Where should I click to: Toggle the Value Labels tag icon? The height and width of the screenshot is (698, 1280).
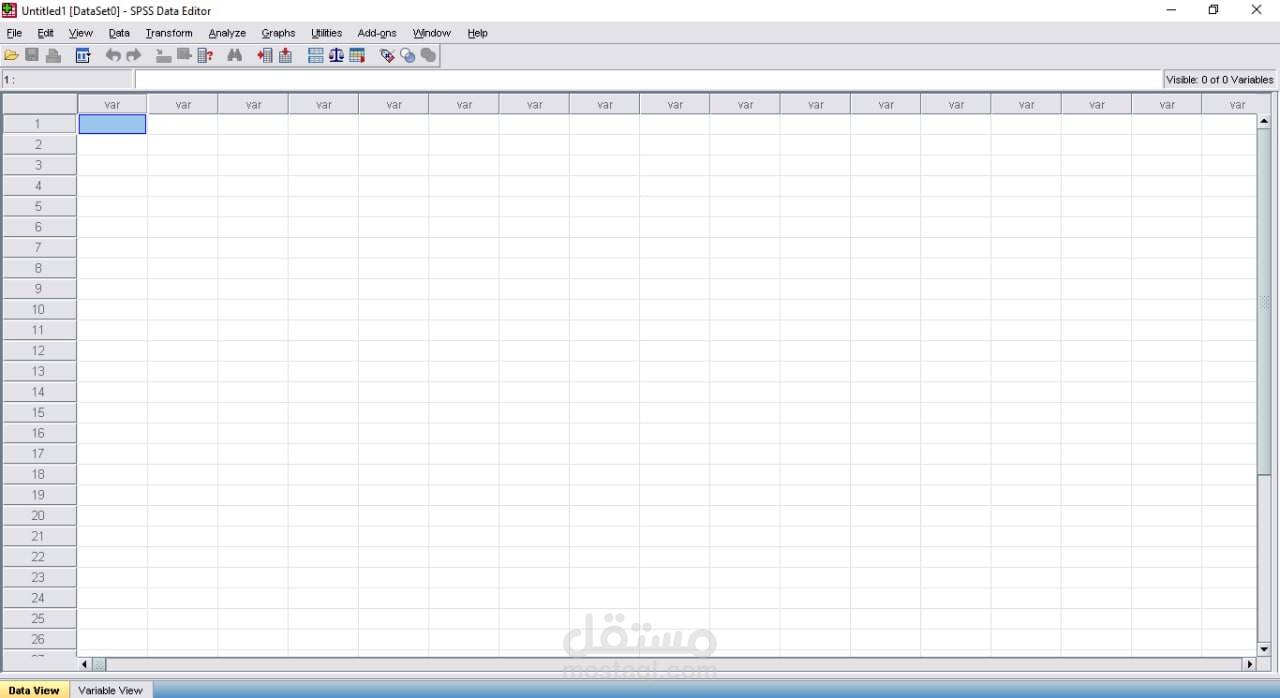[387, 56]
